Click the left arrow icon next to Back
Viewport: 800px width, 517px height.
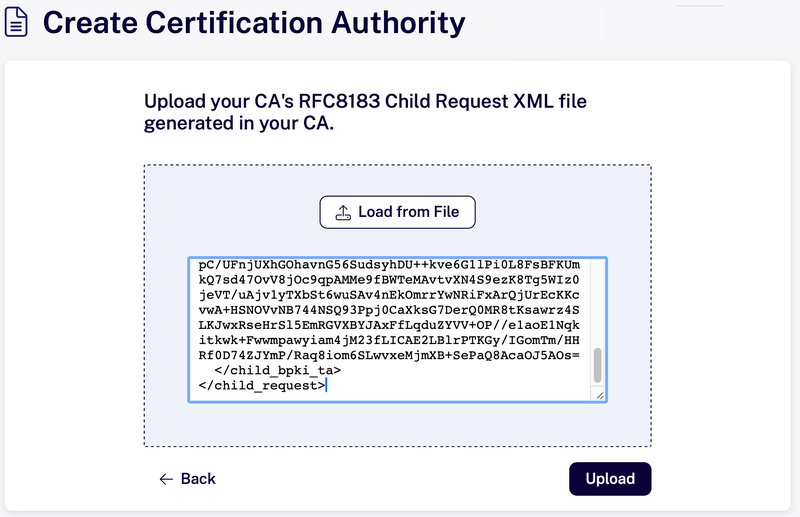coord(167,479)
